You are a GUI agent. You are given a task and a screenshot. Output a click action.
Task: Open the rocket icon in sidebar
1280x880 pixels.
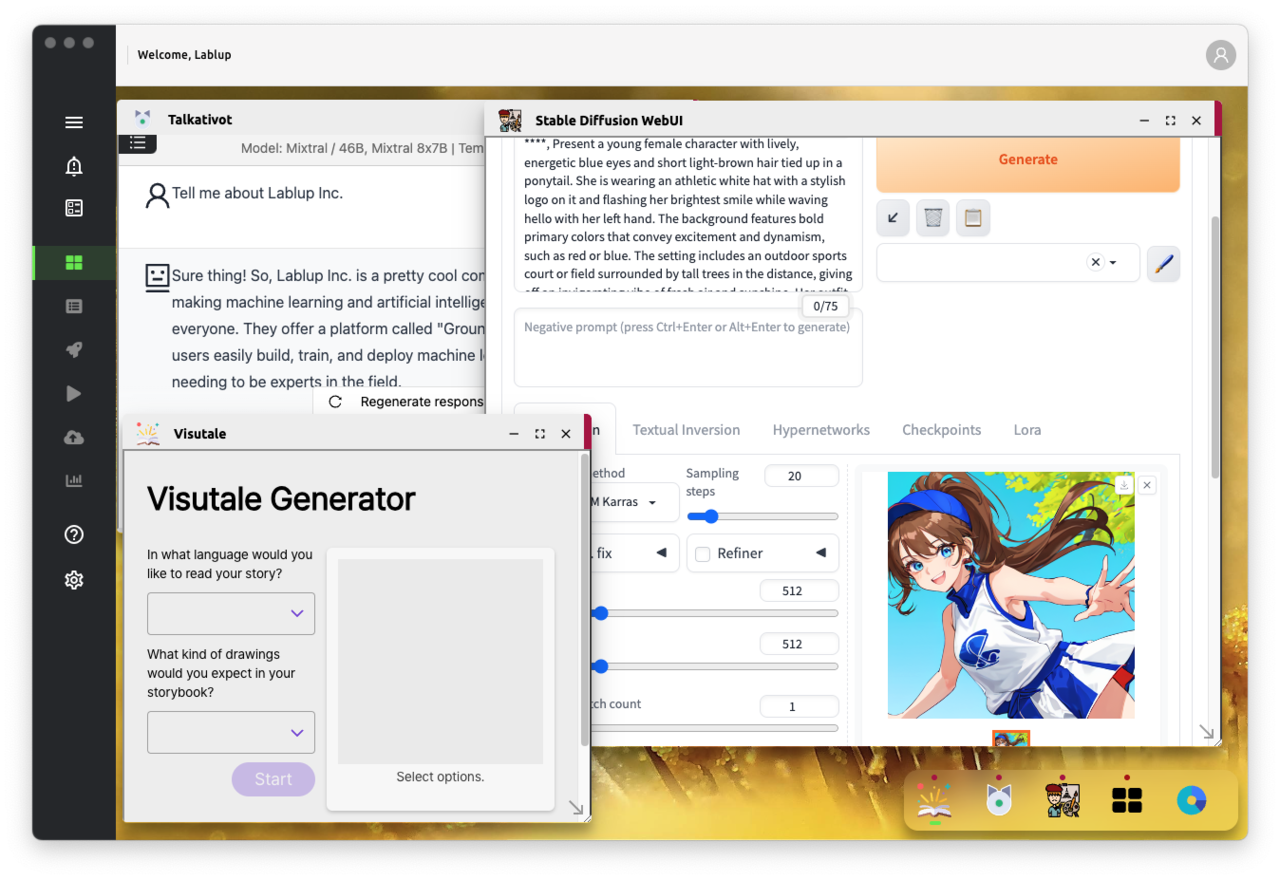74,350
